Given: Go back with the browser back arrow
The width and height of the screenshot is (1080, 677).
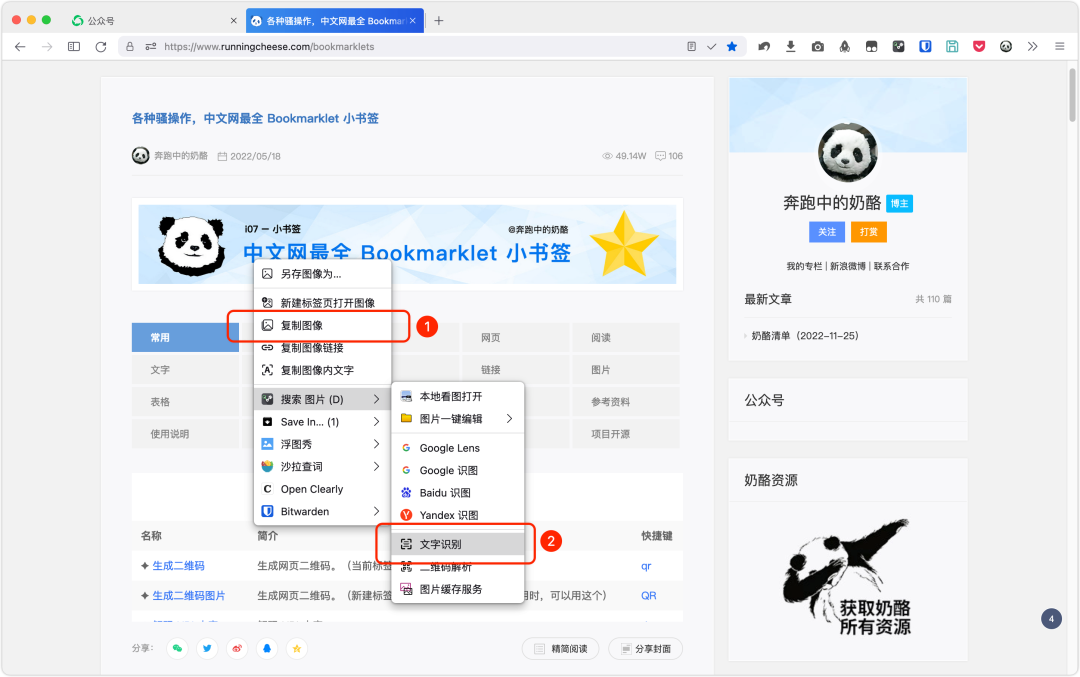Looking at the screenshot, I should click(20, 47).
